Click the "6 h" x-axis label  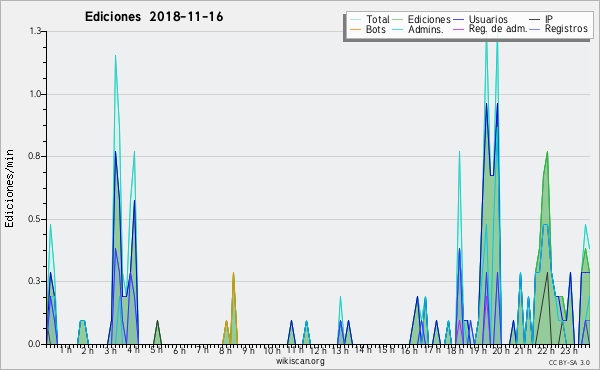[179, 351]
